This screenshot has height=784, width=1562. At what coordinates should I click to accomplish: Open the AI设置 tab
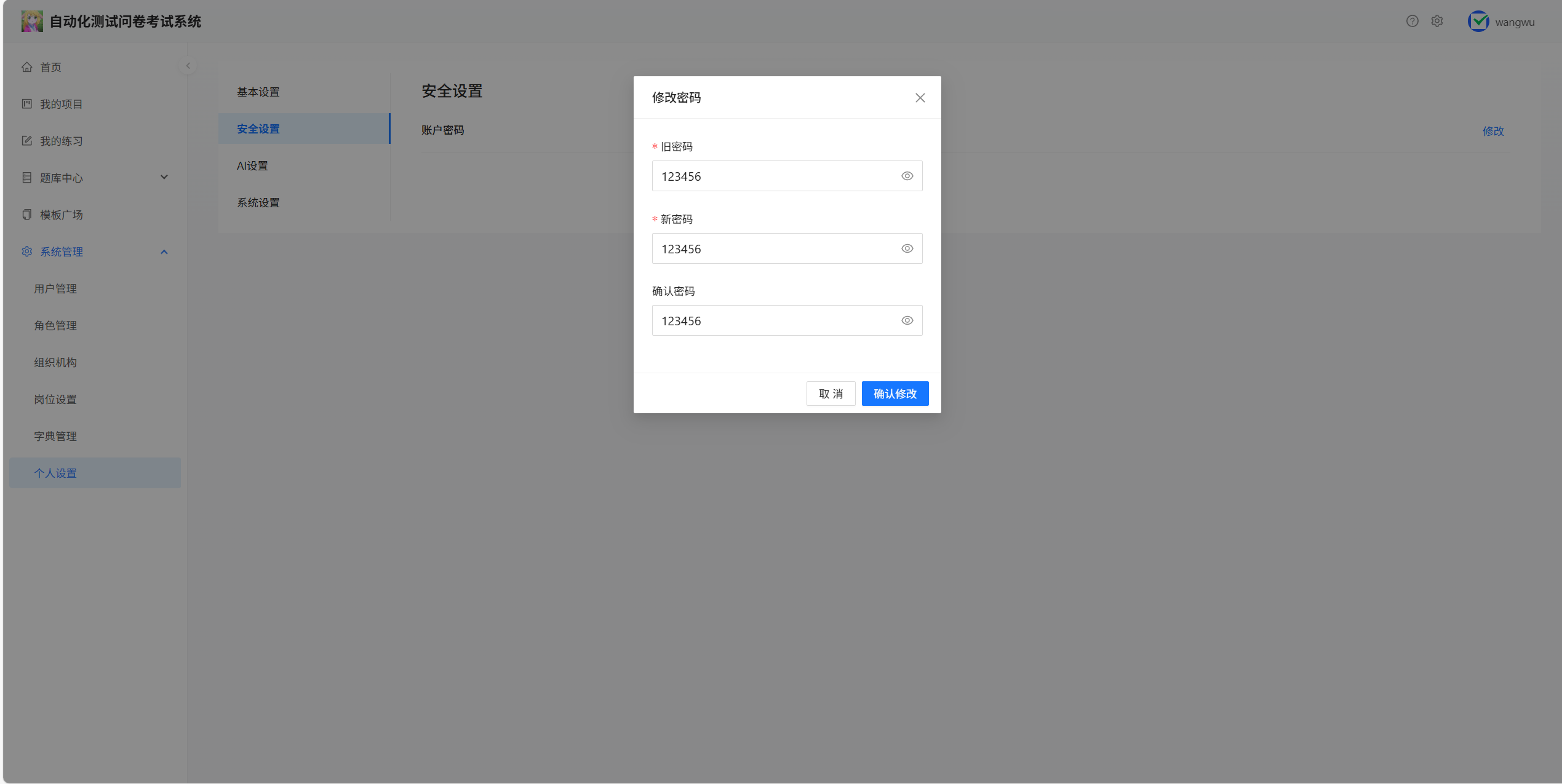tap(252, 166)
